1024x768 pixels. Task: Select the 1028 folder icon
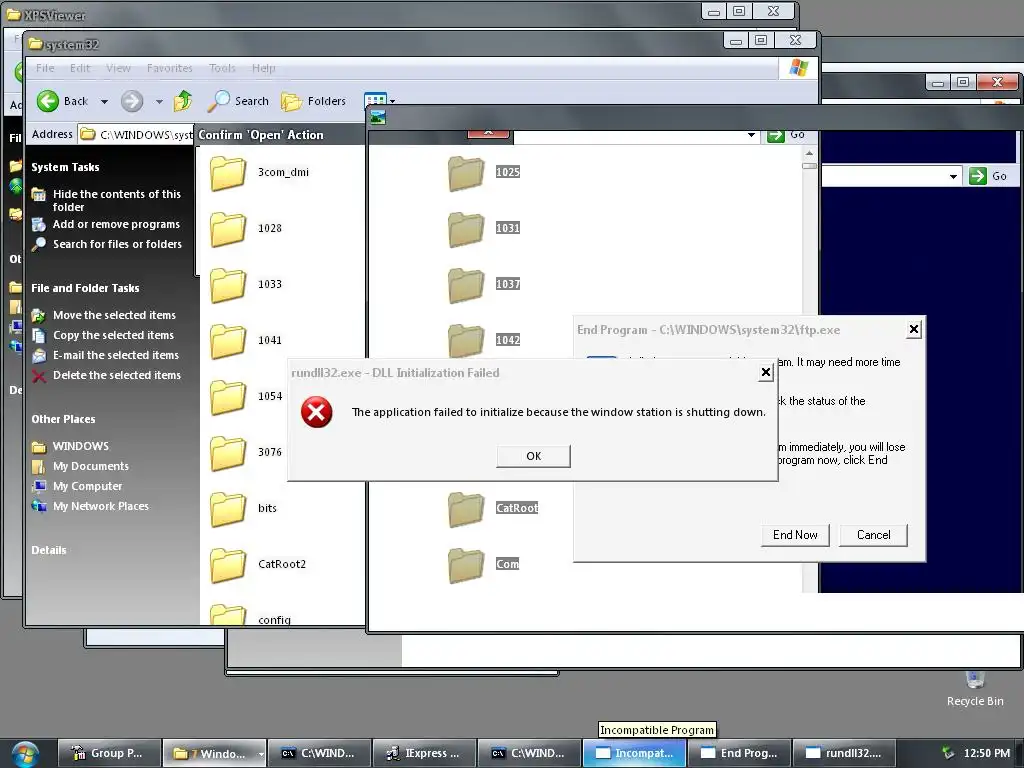pos(228,229)
